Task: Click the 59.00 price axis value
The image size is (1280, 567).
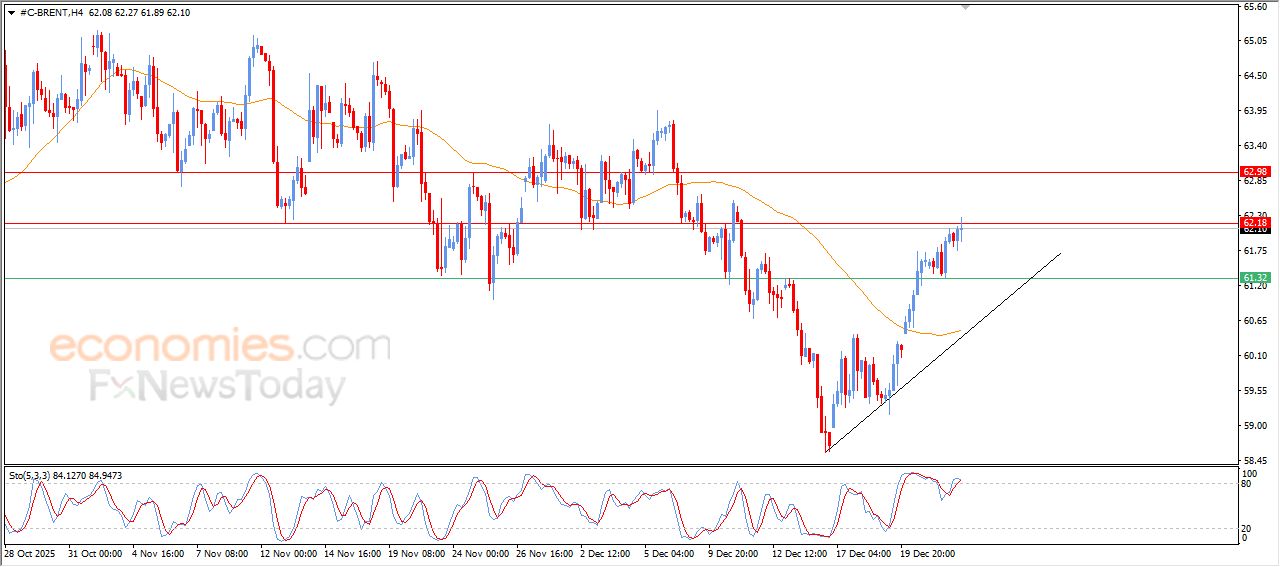Action: click(x=1255, y=426)
